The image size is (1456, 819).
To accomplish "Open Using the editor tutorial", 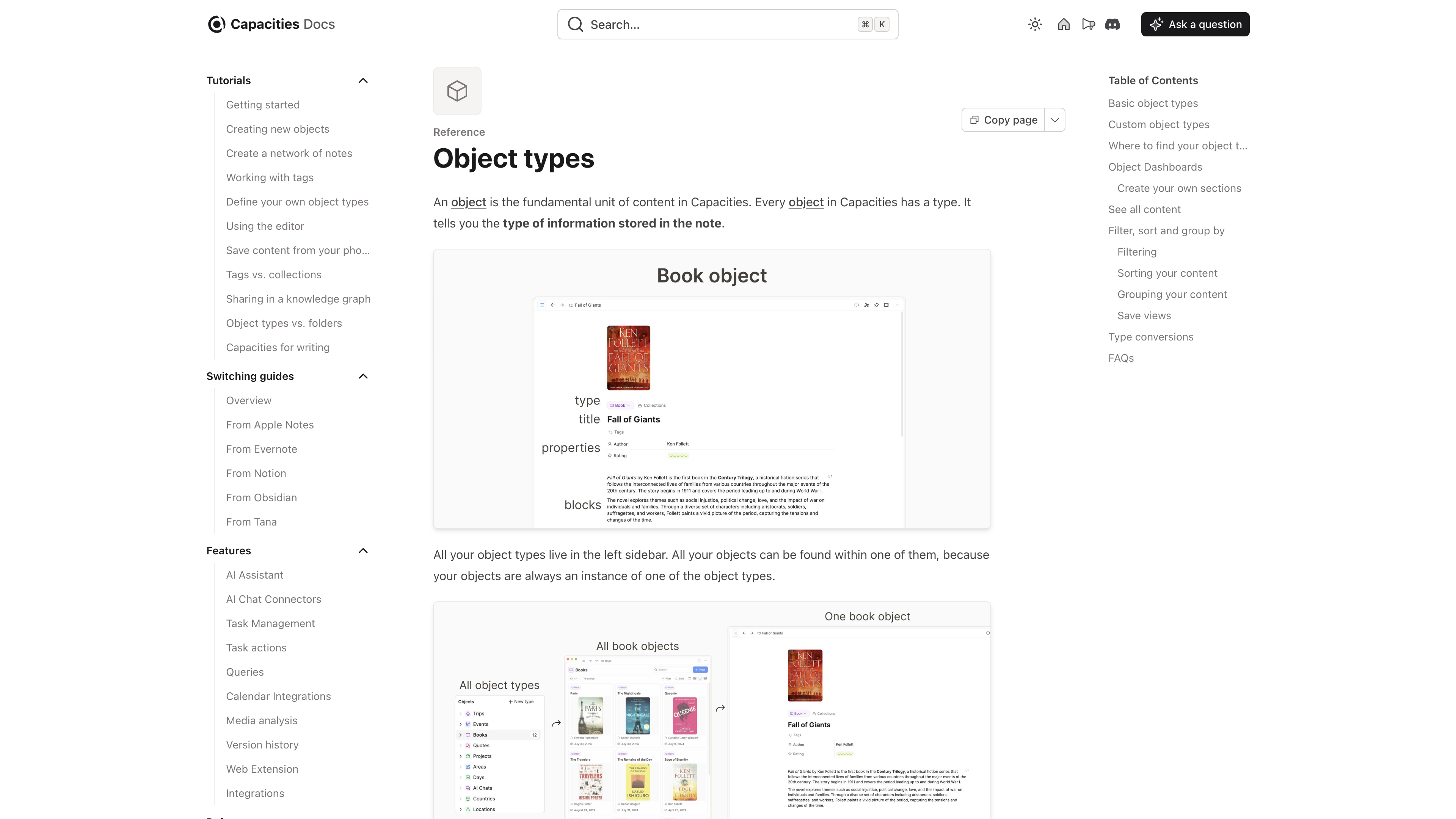I will click(x=265, y=226).
